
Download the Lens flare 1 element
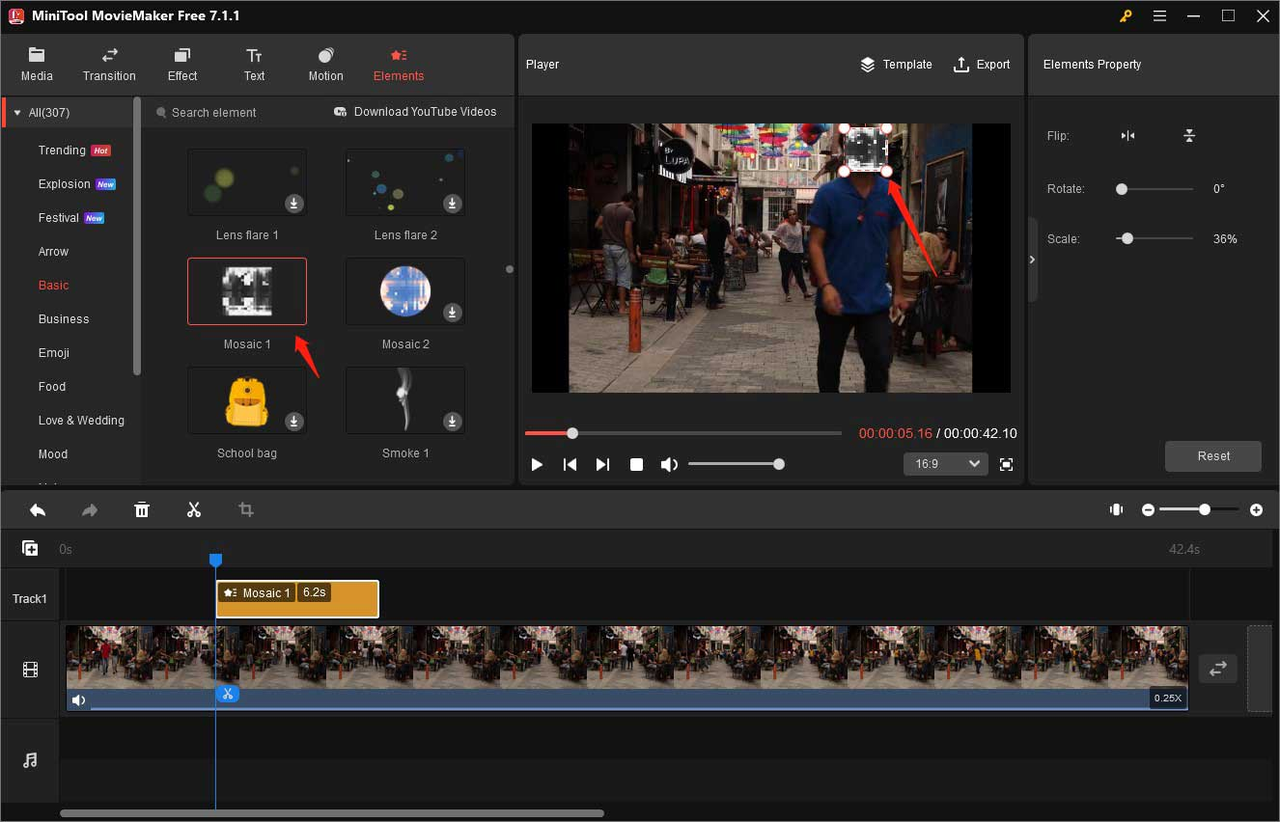pyautogui.click(x=294, y=203)
